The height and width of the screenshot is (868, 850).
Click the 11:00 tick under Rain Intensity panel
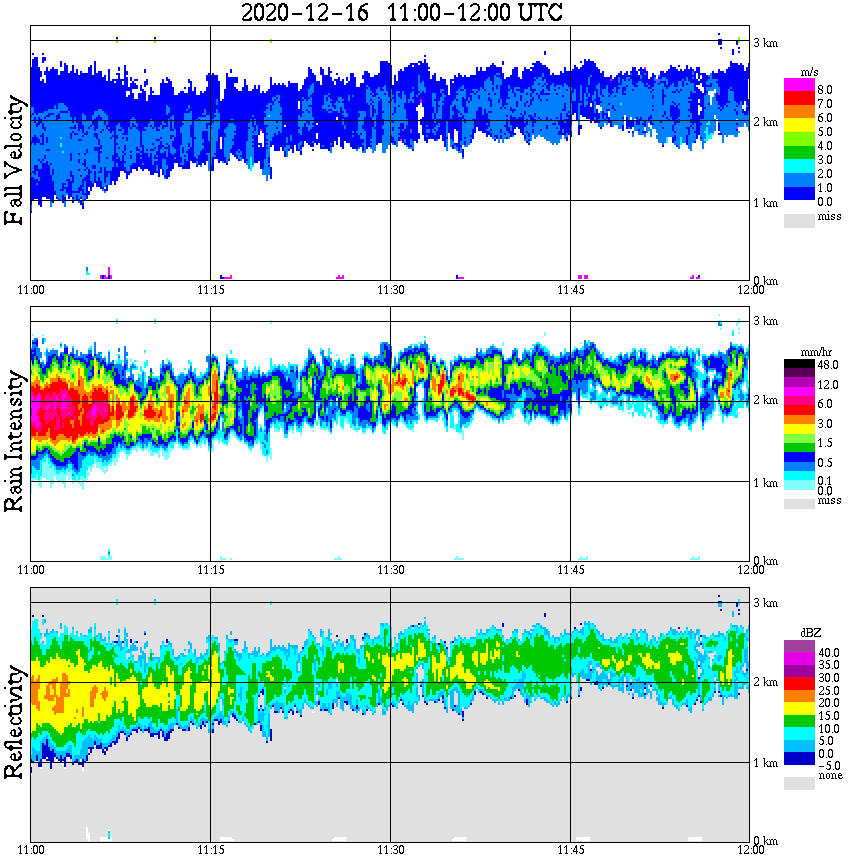[31, 570]
